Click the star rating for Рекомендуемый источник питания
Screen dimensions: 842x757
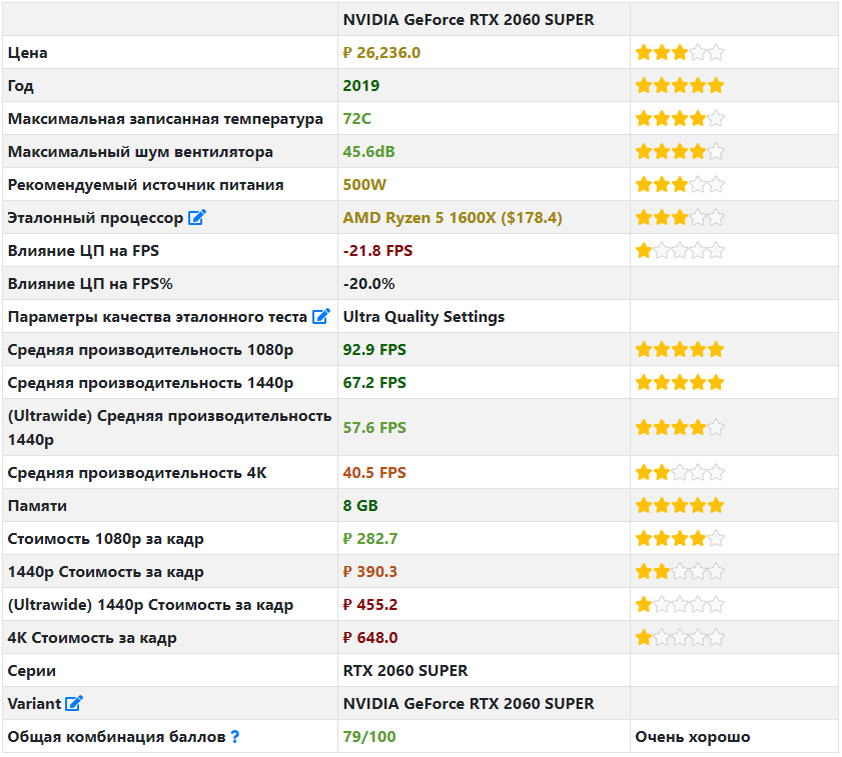[680, 185]
